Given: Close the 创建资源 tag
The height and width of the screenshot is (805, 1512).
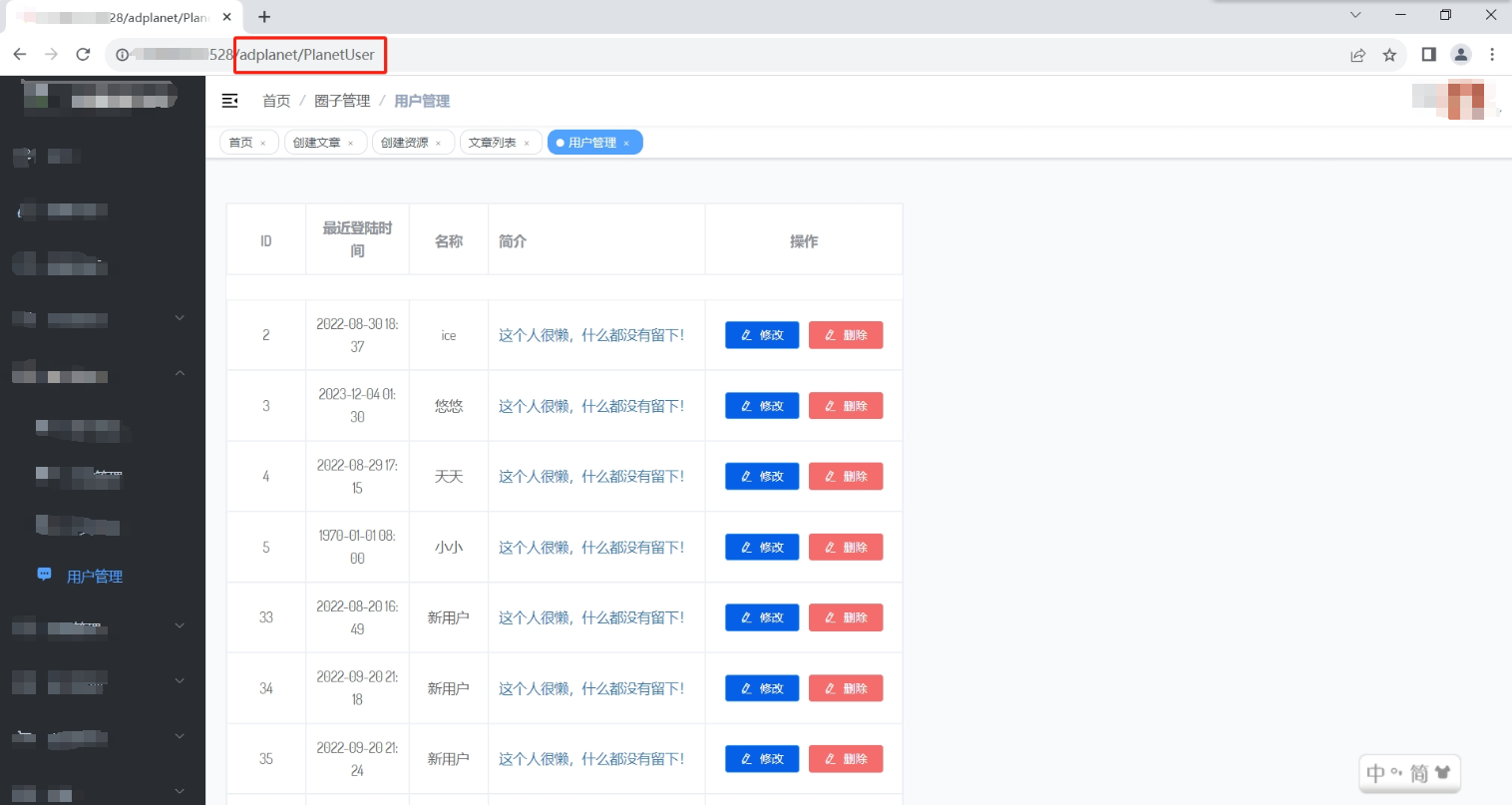Looking at the screenshot, I should coord(438,144).
